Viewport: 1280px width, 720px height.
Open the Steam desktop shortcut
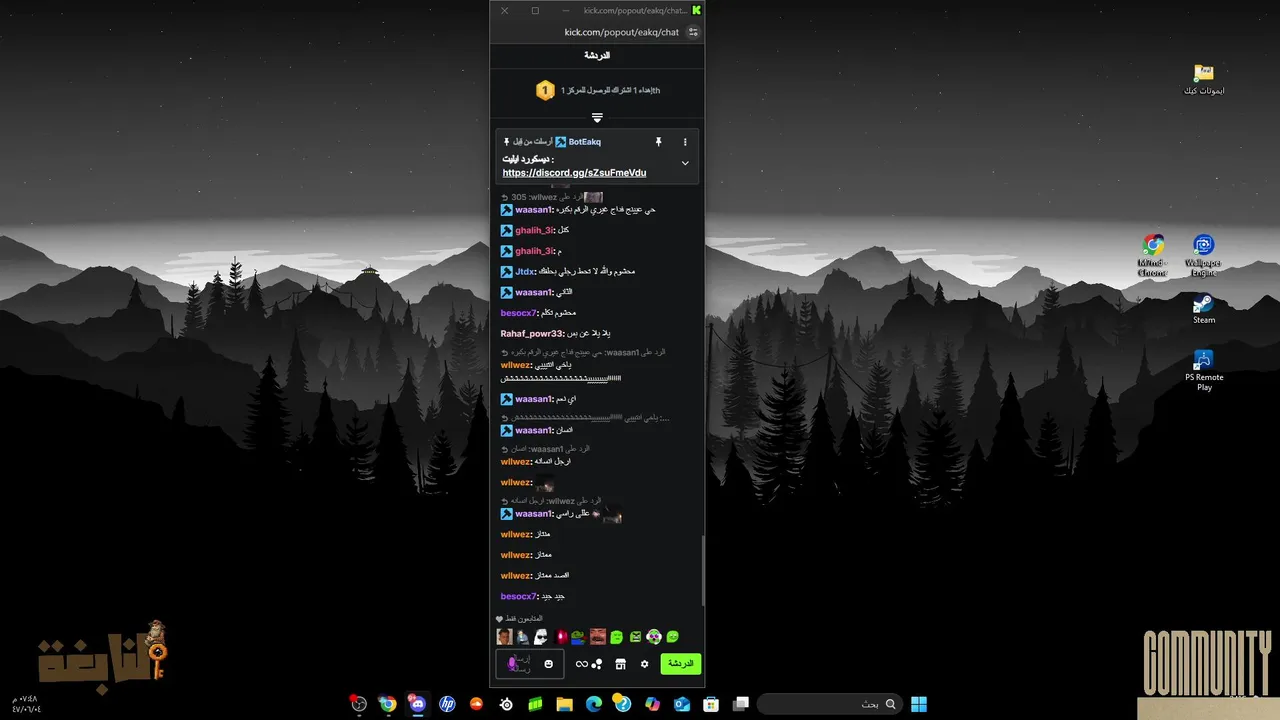point(1204,309)
